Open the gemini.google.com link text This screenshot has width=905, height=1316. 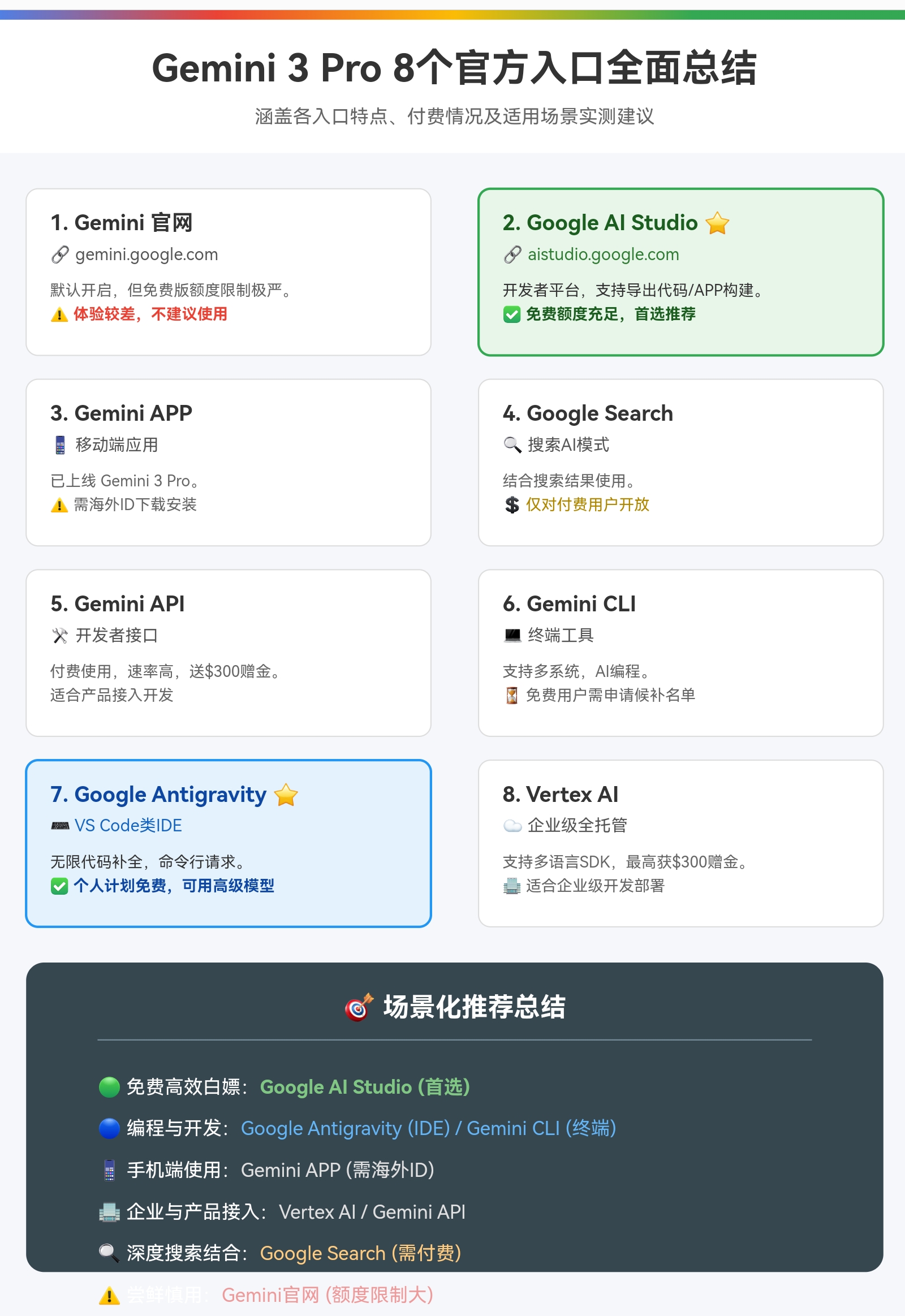146,254
